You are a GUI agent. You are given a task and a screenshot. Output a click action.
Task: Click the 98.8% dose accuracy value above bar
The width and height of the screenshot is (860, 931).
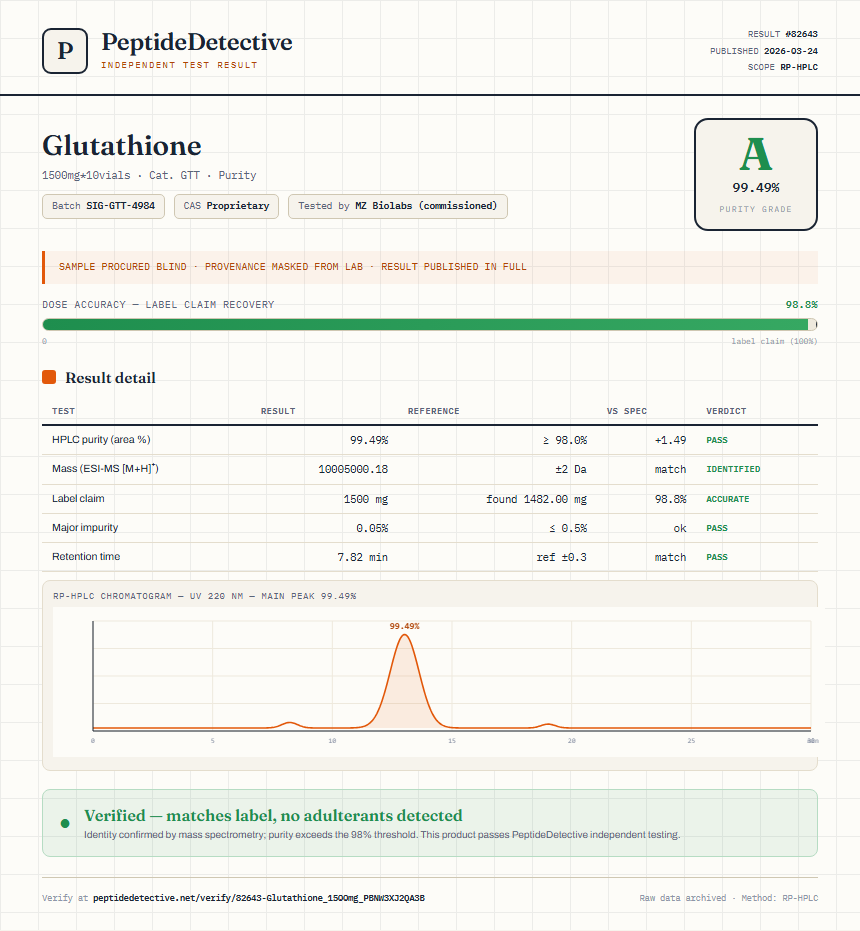[801, 305]
